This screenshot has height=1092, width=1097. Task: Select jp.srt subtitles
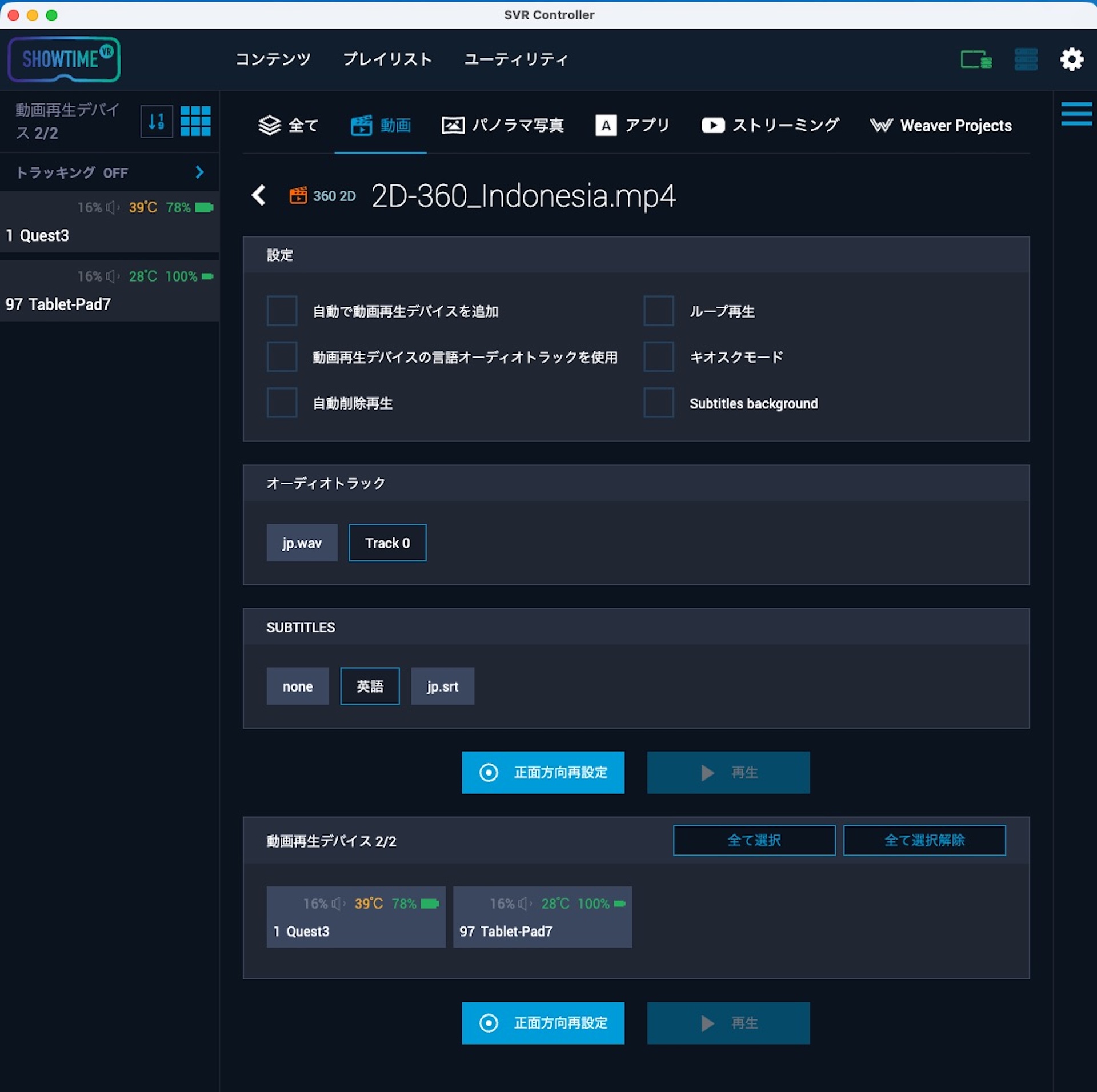442,686
